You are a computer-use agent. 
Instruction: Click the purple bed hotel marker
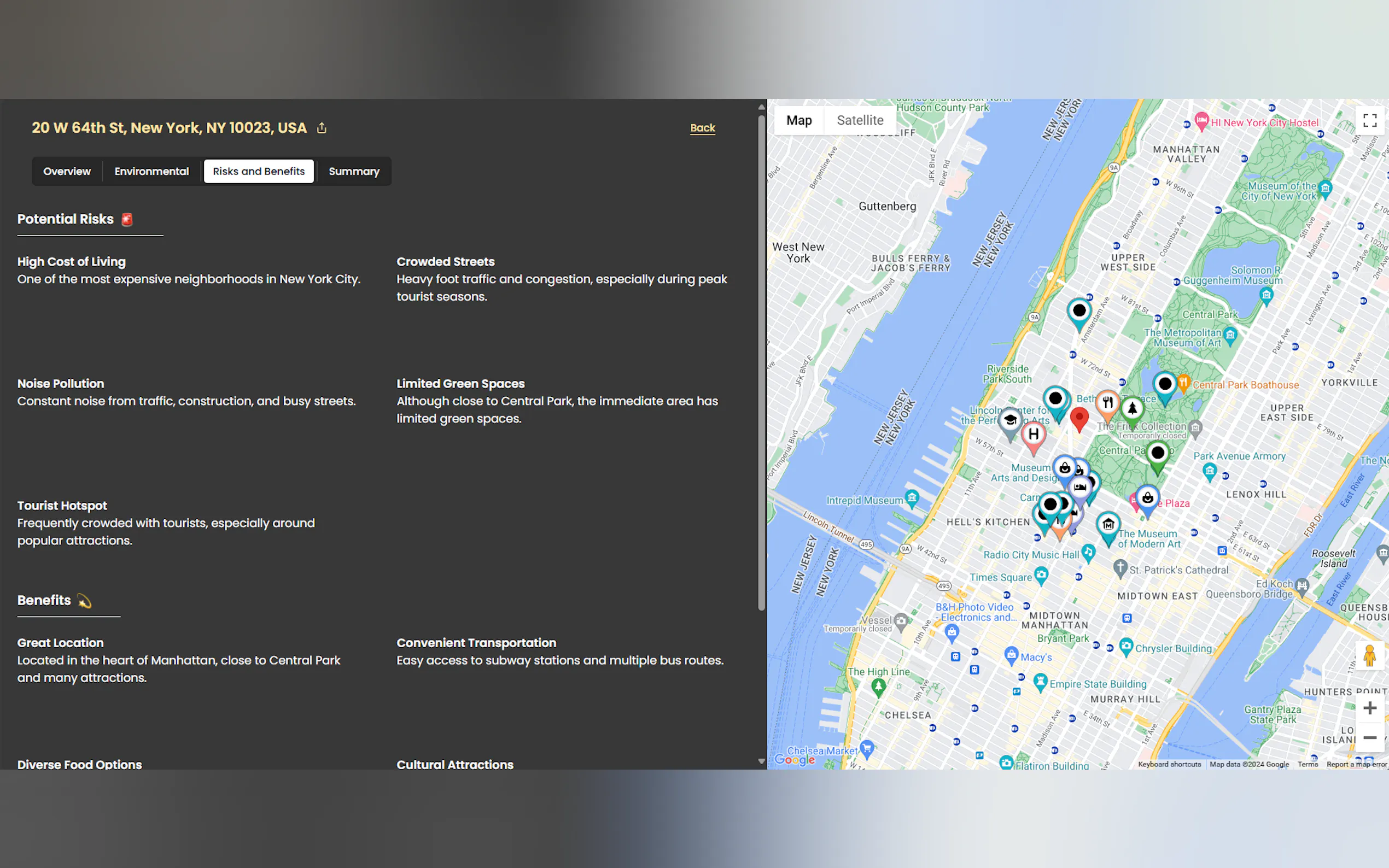1080,488
